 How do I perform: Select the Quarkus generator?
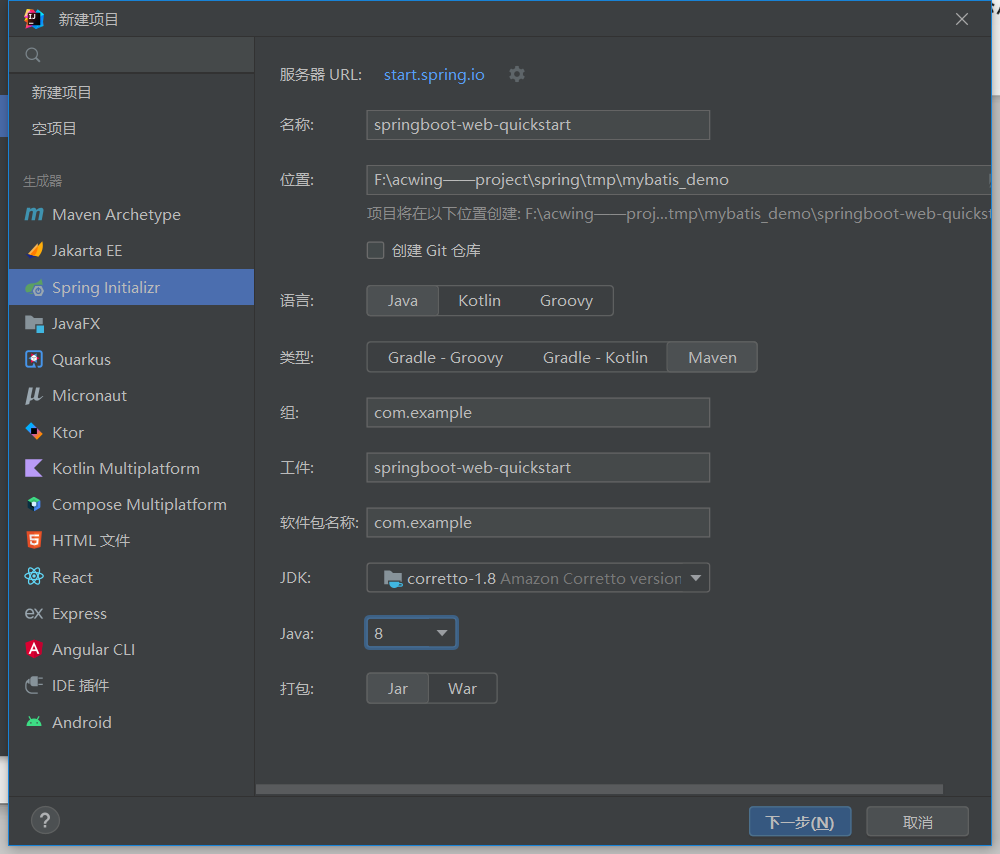point(132,360)
